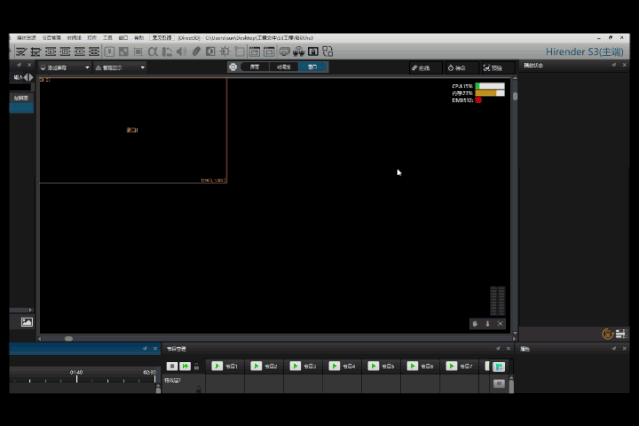Click the first window-layout icon in the toolbar
The width and height of the screenshot is (639, 426).
pos(254,52)
